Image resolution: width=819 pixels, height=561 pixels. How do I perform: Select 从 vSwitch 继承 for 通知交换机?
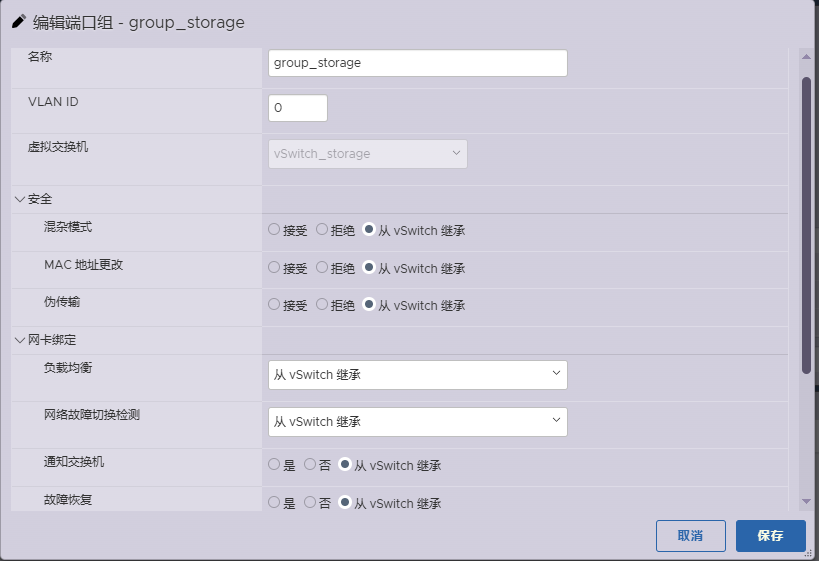(x=345, y=464)
